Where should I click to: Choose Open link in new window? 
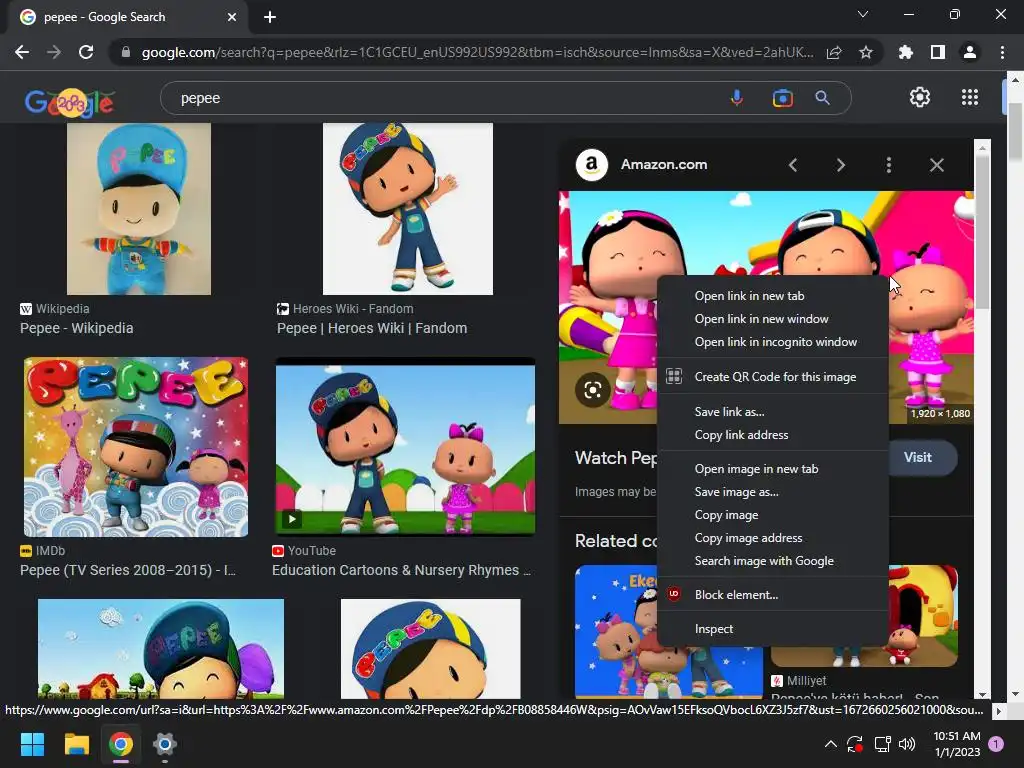point(773,319)
